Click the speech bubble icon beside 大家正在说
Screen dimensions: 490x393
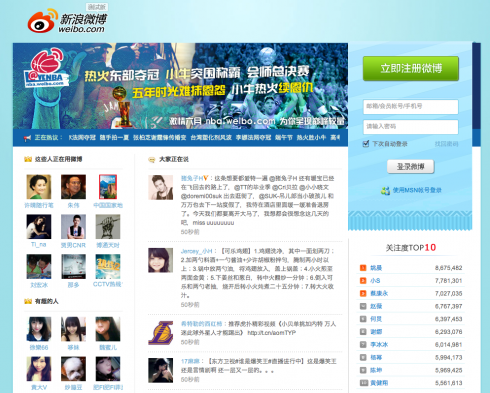152,160
